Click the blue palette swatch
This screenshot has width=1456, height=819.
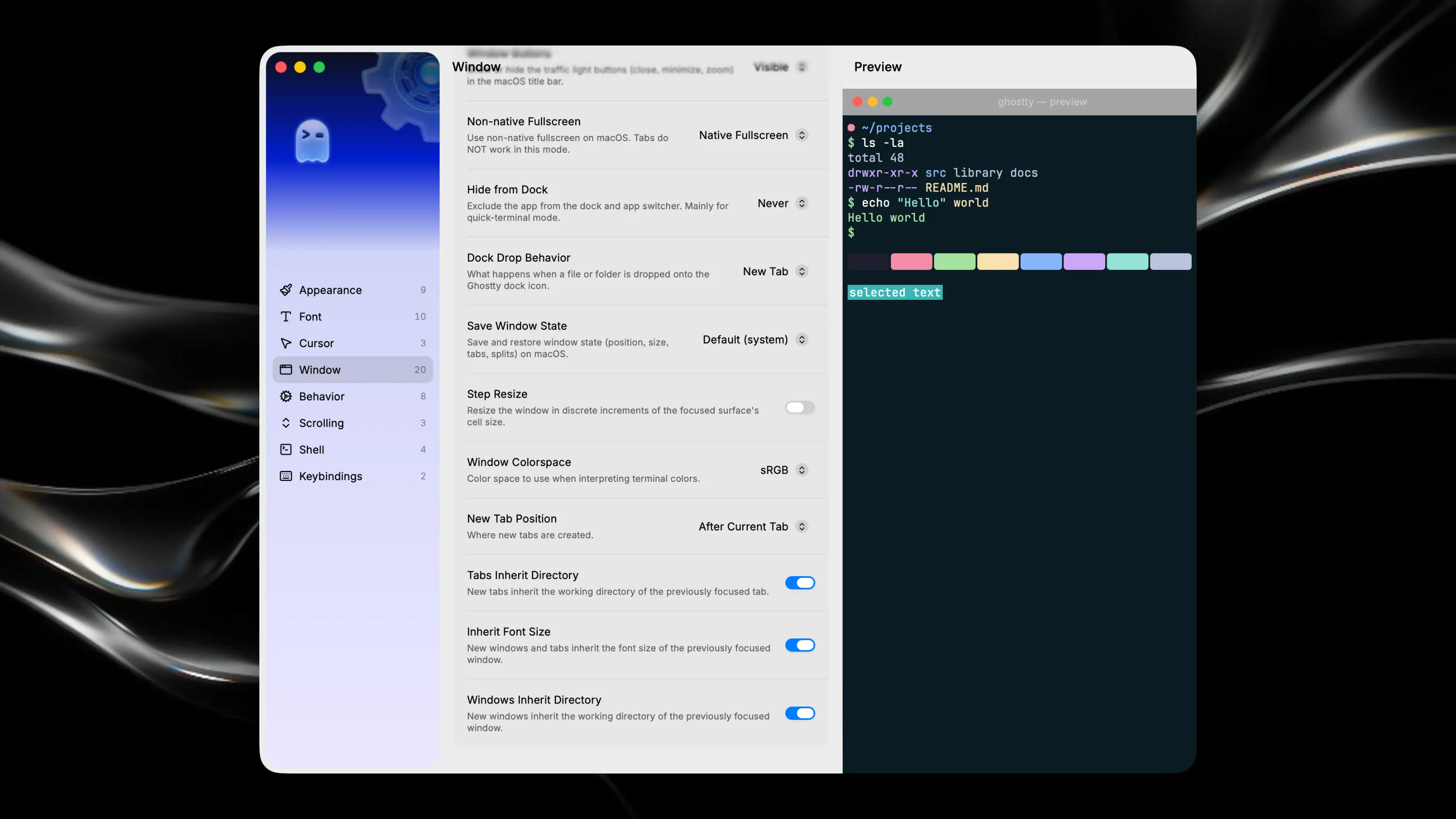[1041, 262]
